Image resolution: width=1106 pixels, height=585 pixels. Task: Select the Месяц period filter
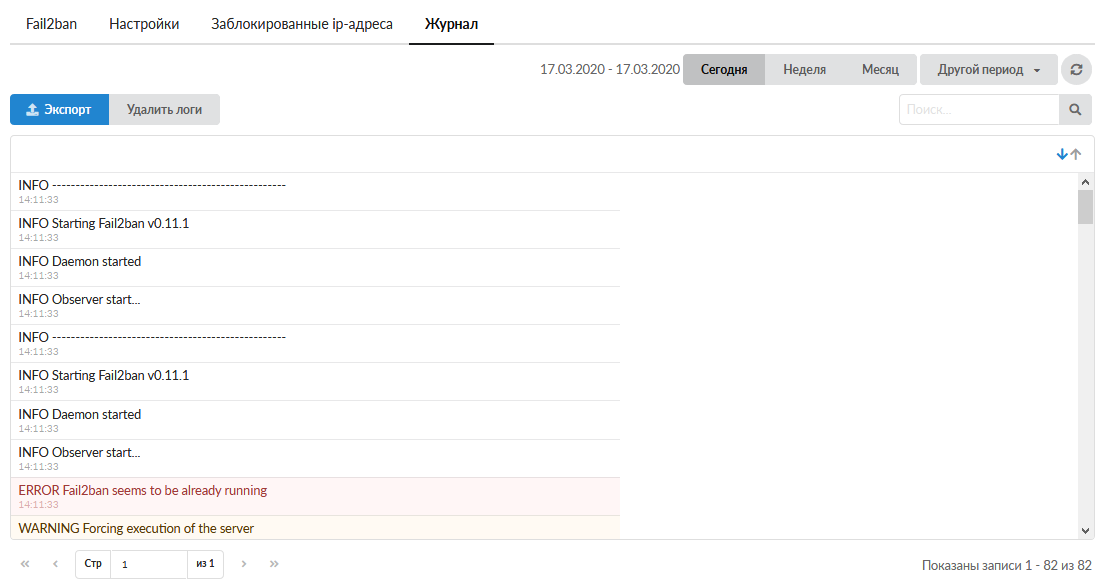pyautogui.click(x=880, y=70)
